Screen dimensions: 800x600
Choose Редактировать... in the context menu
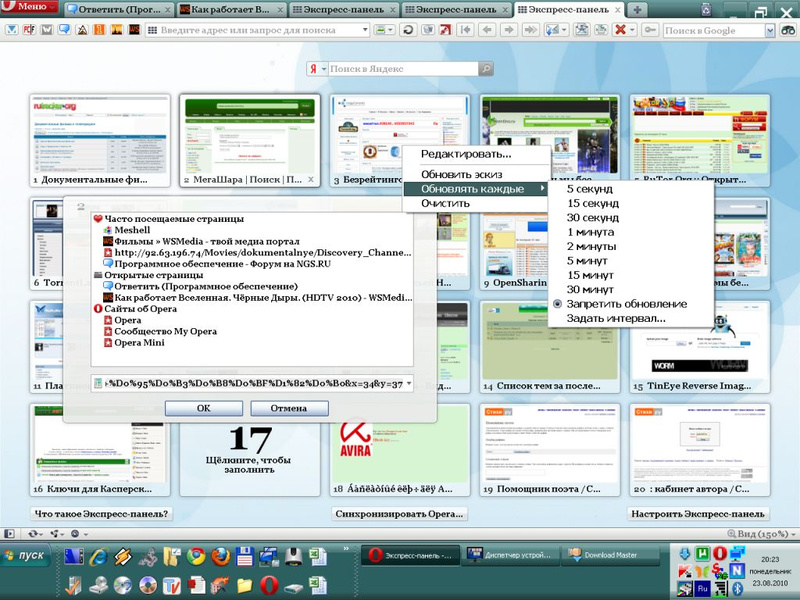[466, 154]
